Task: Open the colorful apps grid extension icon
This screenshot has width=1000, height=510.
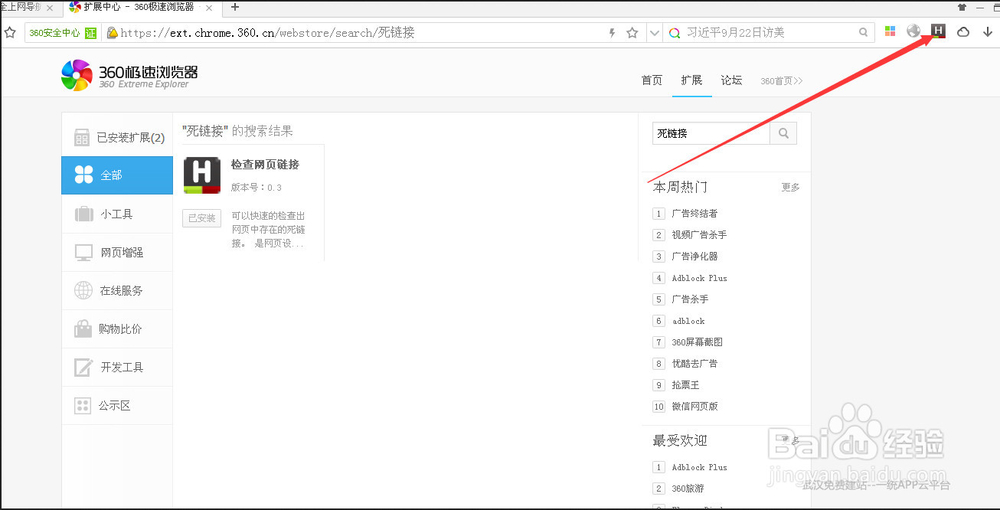Action: click(x=891, y=31)
